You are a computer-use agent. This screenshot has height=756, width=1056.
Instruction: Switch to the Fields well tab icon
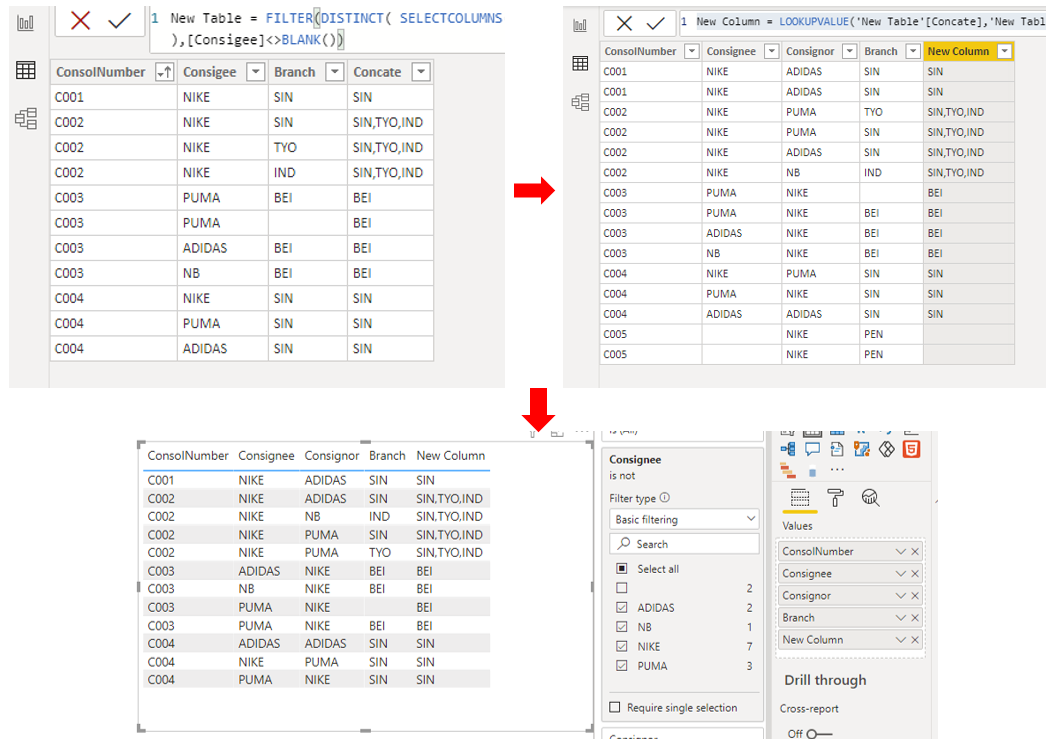click(800, 498)
